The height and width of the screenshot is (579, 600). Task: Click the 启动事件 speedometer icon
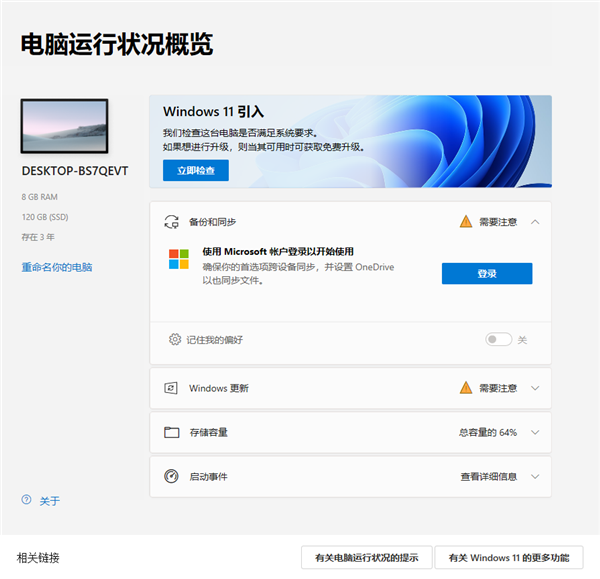[x=171, y=476]
